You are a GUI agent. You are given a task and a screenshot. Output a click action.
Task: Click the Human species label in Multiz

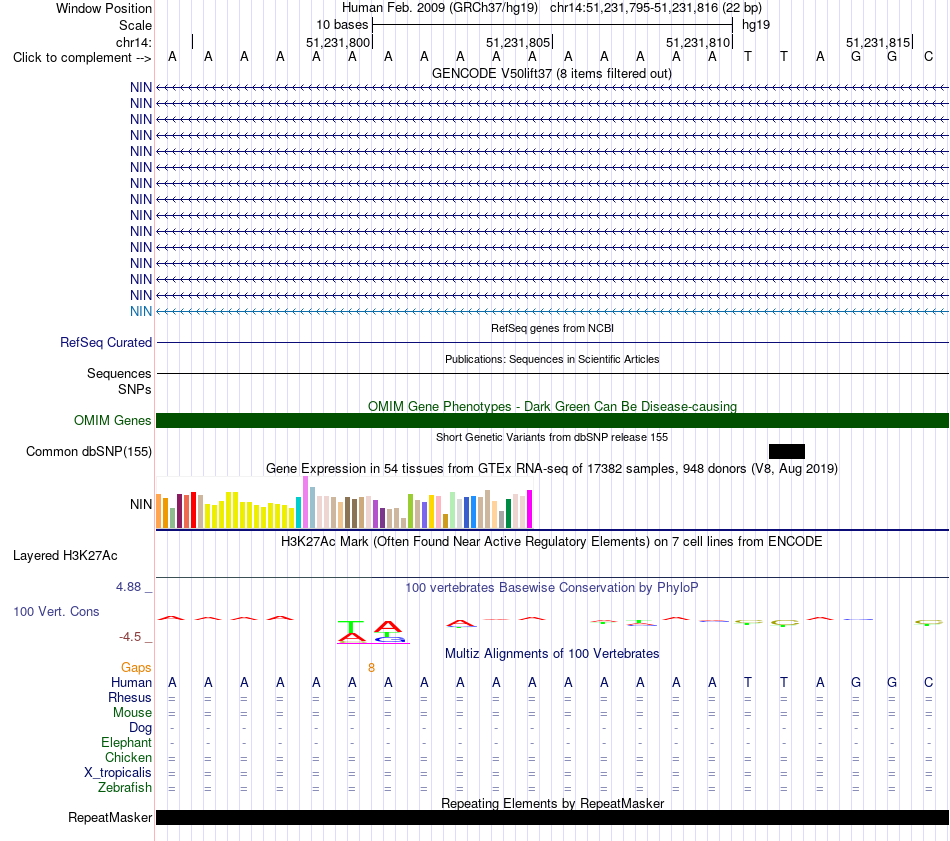tap(131, 682)
